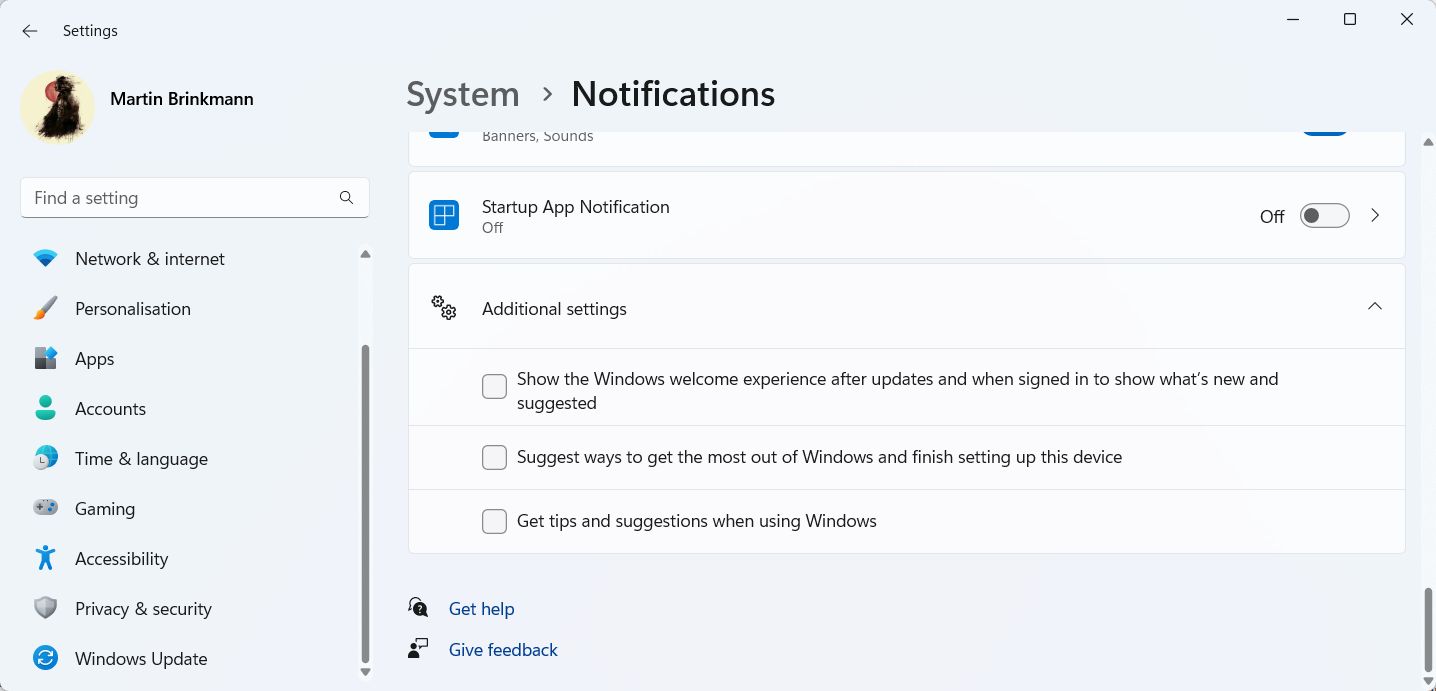The image size is (1436, 691).
Task: Check Get tips and suggestions when using Windows
Action: 494,521
